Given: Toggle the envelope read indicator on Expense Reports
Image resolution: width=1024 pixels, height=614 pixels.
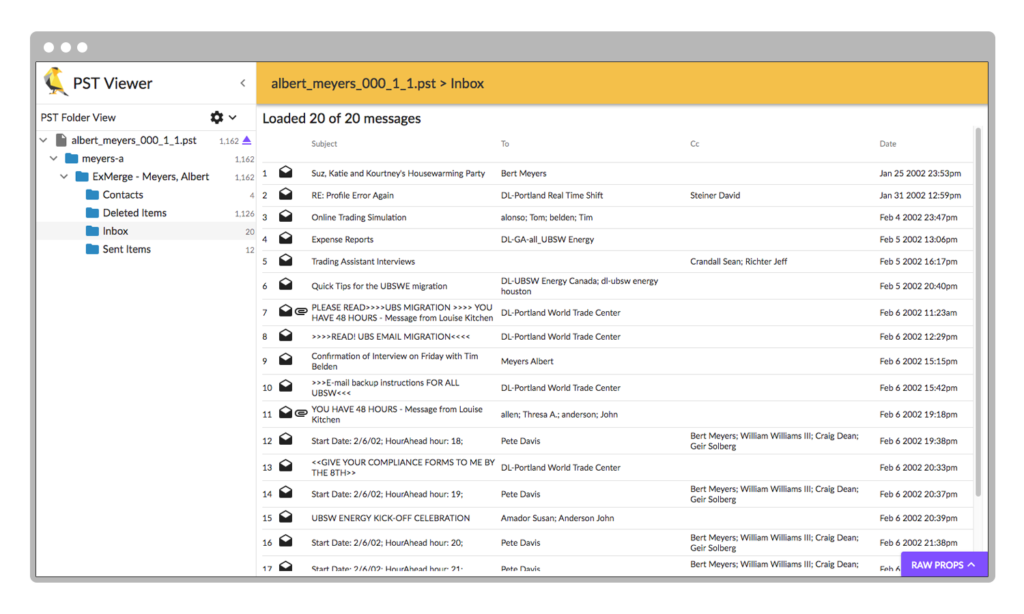Looking at the screenshot, I should pos(285,239).
